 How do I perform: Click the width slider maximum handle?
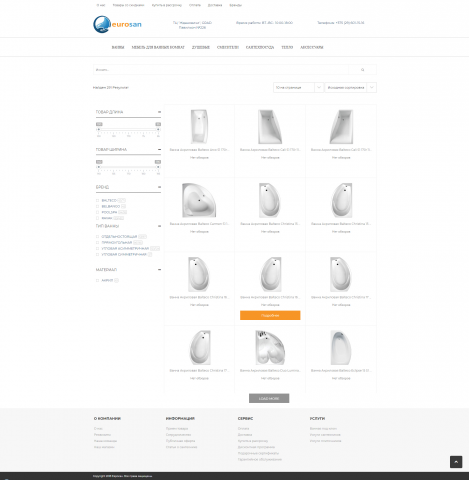tap(158, 167)
